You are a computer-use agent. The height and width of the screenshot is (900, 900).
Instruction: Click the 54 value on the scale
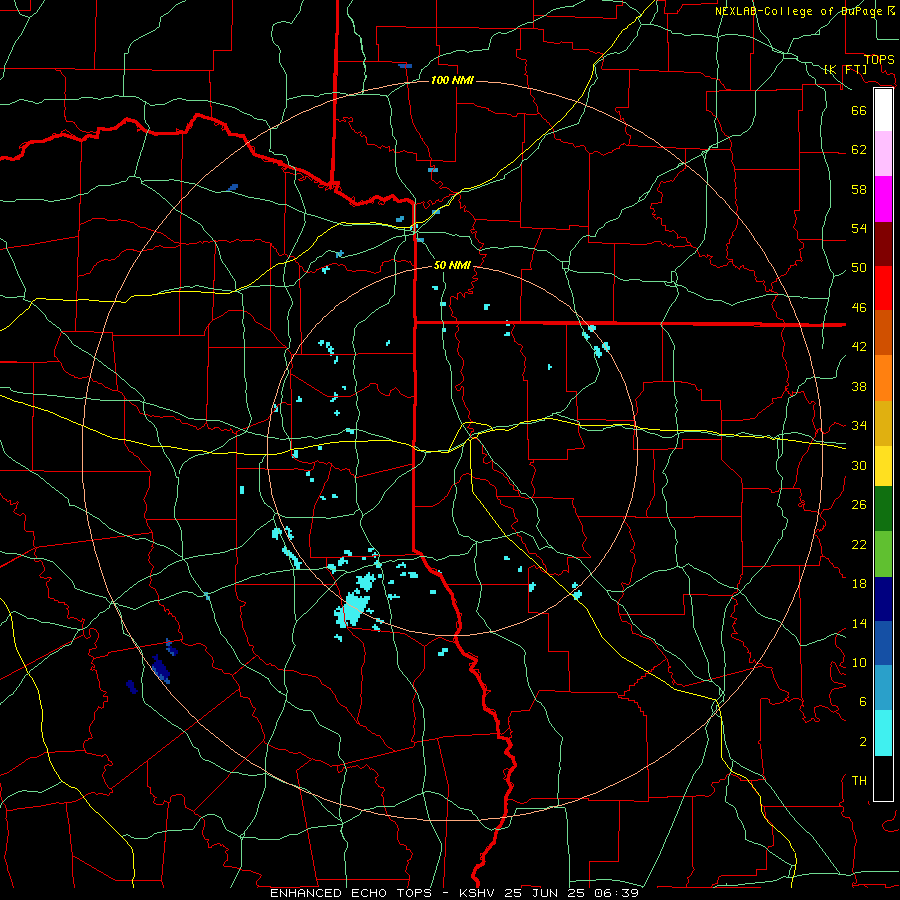(859, 228)
